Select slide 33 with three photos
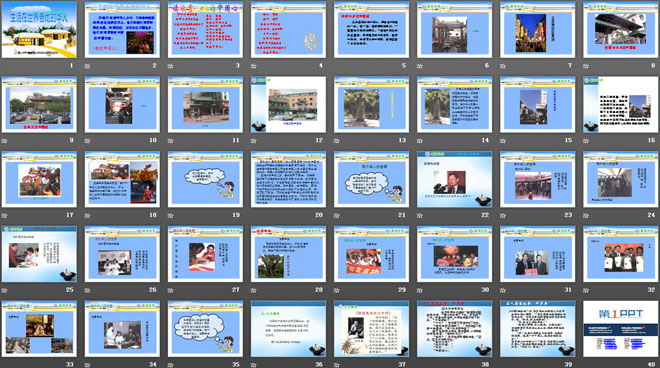The width and height of the screenshot is (660, 368). pyautogui.click(x=39, y=329)
